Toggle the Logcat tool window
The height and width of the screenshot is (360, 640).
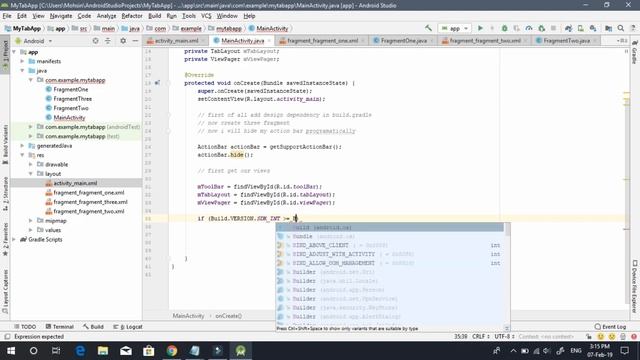(x=128, y=327)
